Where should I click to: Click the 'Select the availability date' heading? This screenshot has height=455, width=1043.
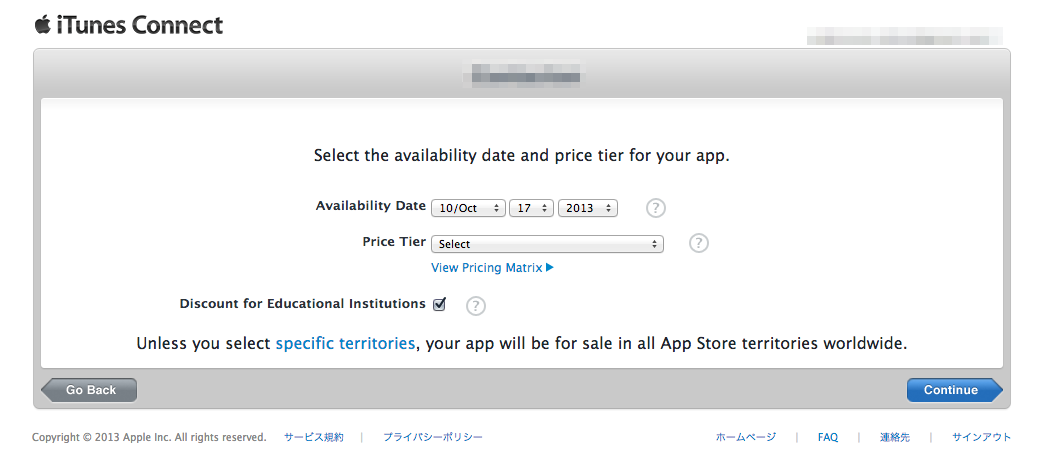click(522, 157)
